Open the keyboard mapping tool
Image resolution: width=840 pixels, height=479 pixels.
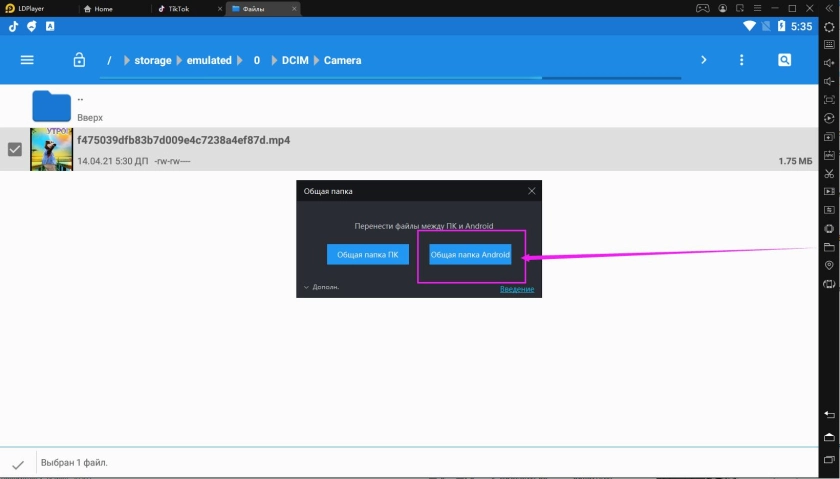[829, 45]
